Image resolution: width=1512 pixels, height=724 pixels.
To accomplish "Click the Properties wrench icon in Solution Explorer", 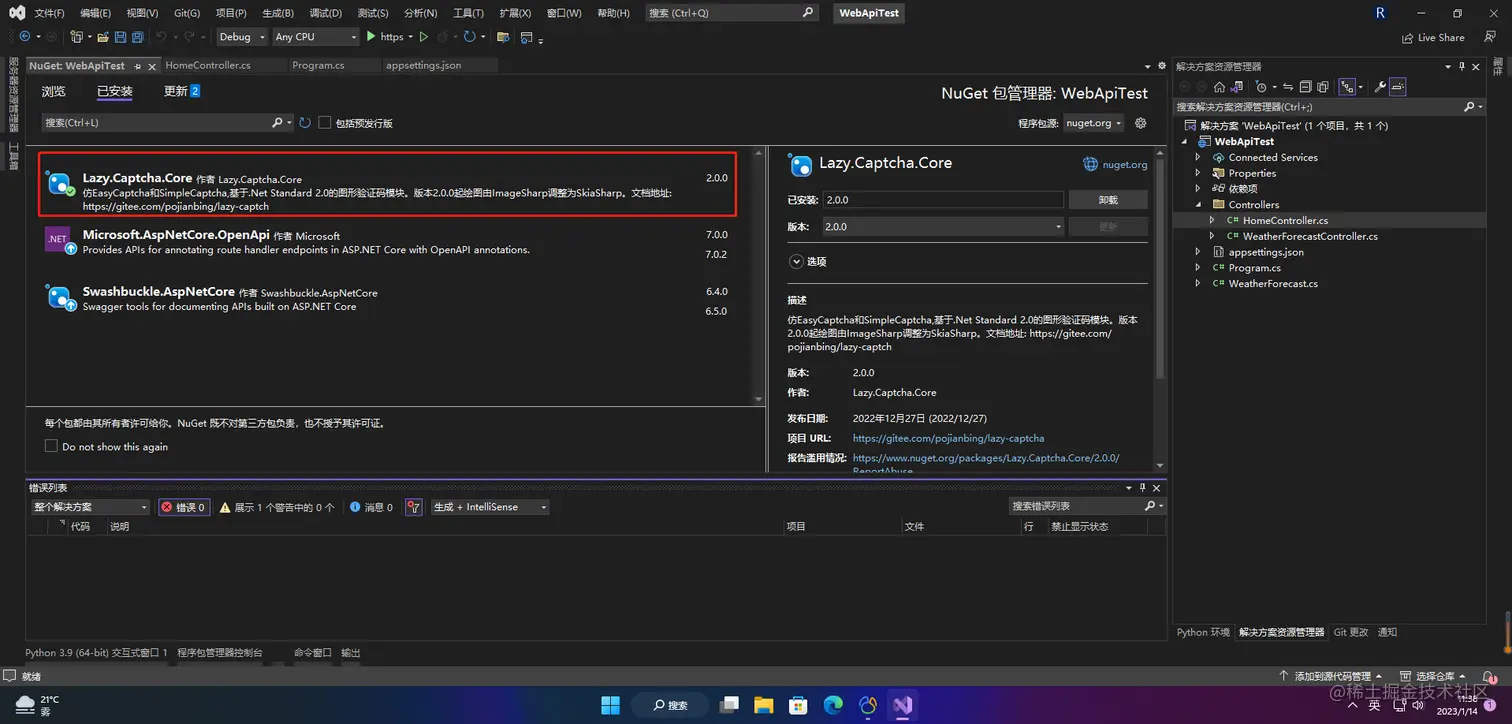I will 1380,87.
